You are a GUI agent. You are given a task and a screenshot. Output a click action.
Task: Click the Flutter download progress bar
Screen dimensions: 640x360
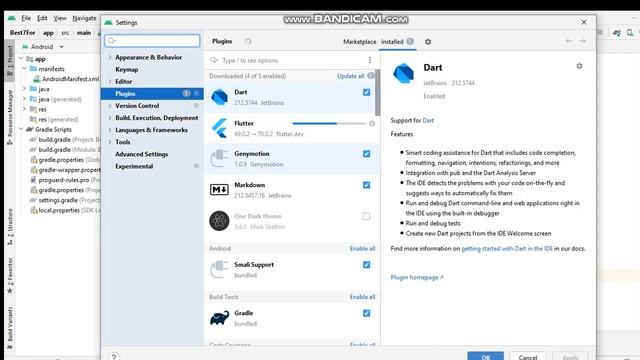click(329, 123)
